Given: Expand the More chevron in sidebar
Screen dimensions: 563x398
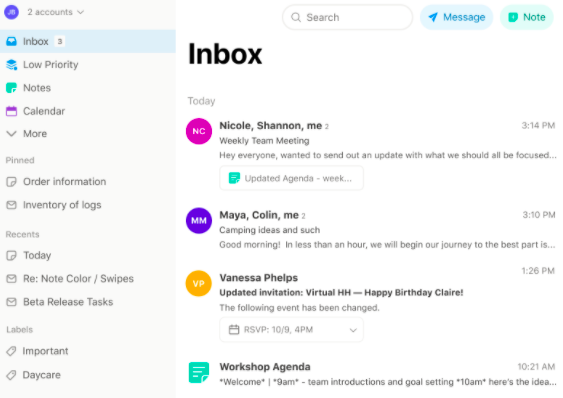Looking at the screenshot, I should [x=11, y=134].
